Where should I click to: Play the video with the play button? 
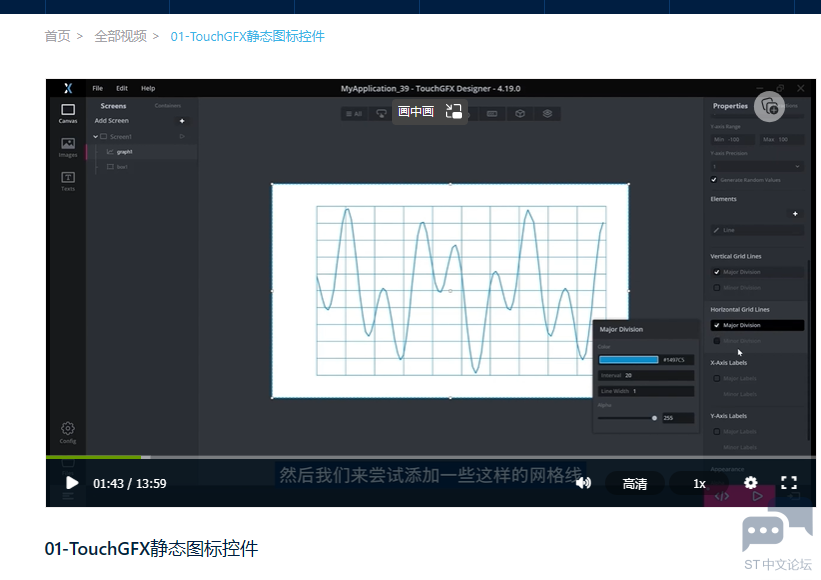72,483
